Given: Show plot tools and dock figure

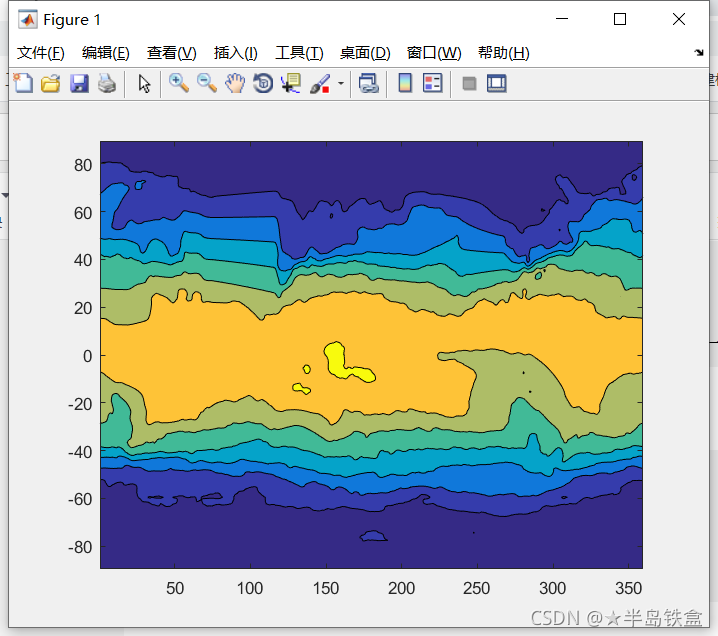Looking at the screenshot, I should (x=497, y=84).
